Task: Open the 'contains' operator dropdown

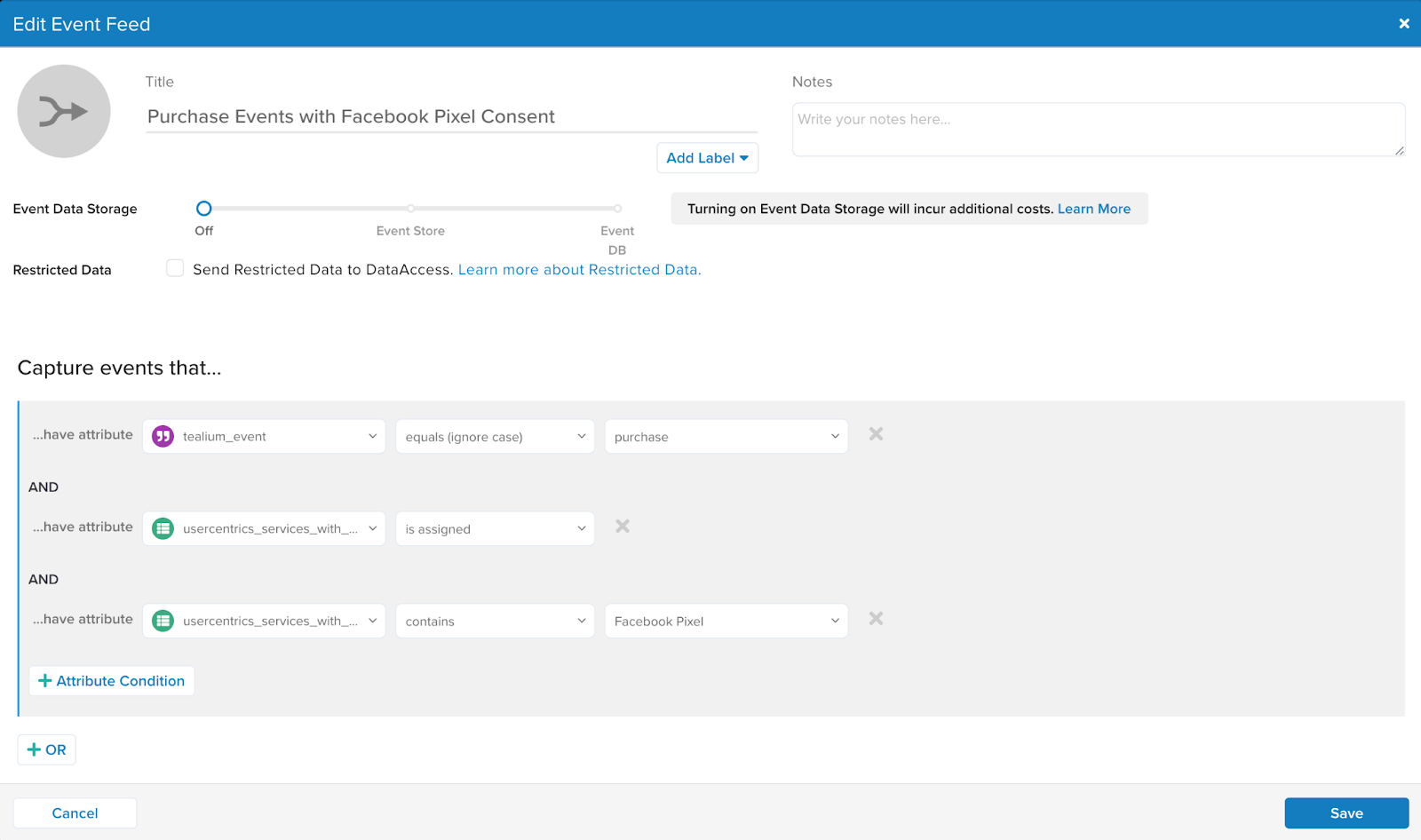Action: (x=495, y=621)
